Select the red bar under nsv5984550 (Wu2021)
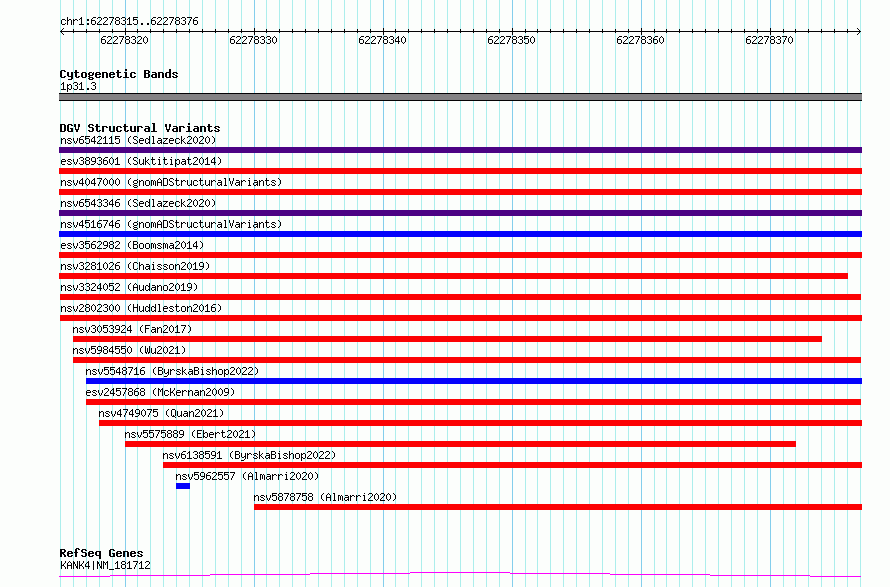Screen dimensions: 890x587 click(x=467, y=360)
